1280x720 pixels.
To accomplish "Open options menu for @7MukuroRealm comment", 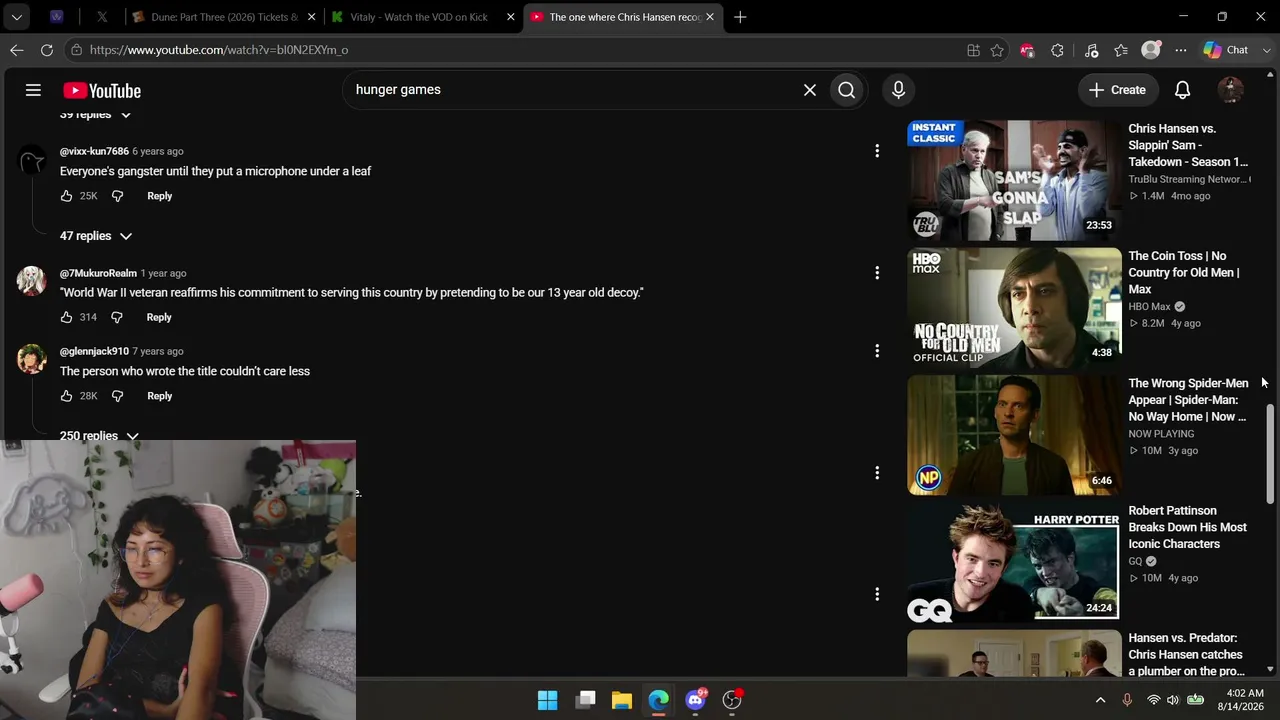I will click(x=877, y=273).
